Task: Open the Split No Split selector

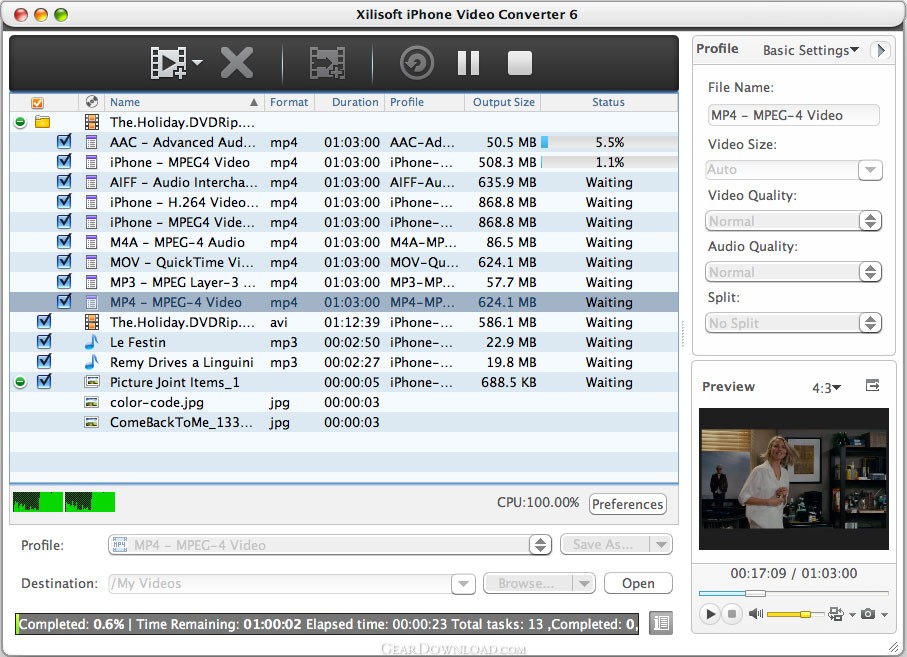Action: click(x=870, y=323)
